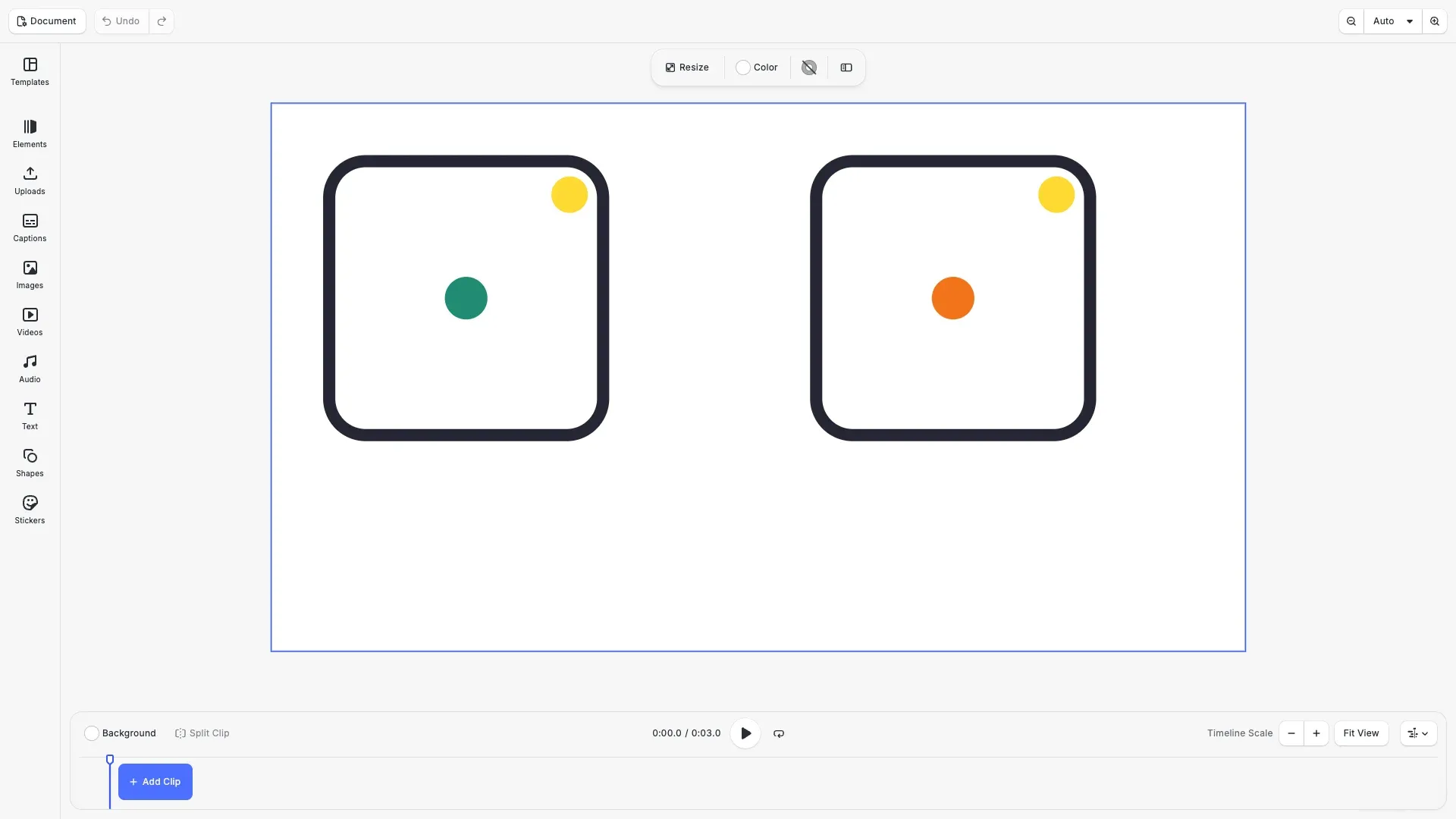Image resolution: width=1456 pixels, height=819 pixels.
Task: Open the Videos panel
Action: pos(30,322)
